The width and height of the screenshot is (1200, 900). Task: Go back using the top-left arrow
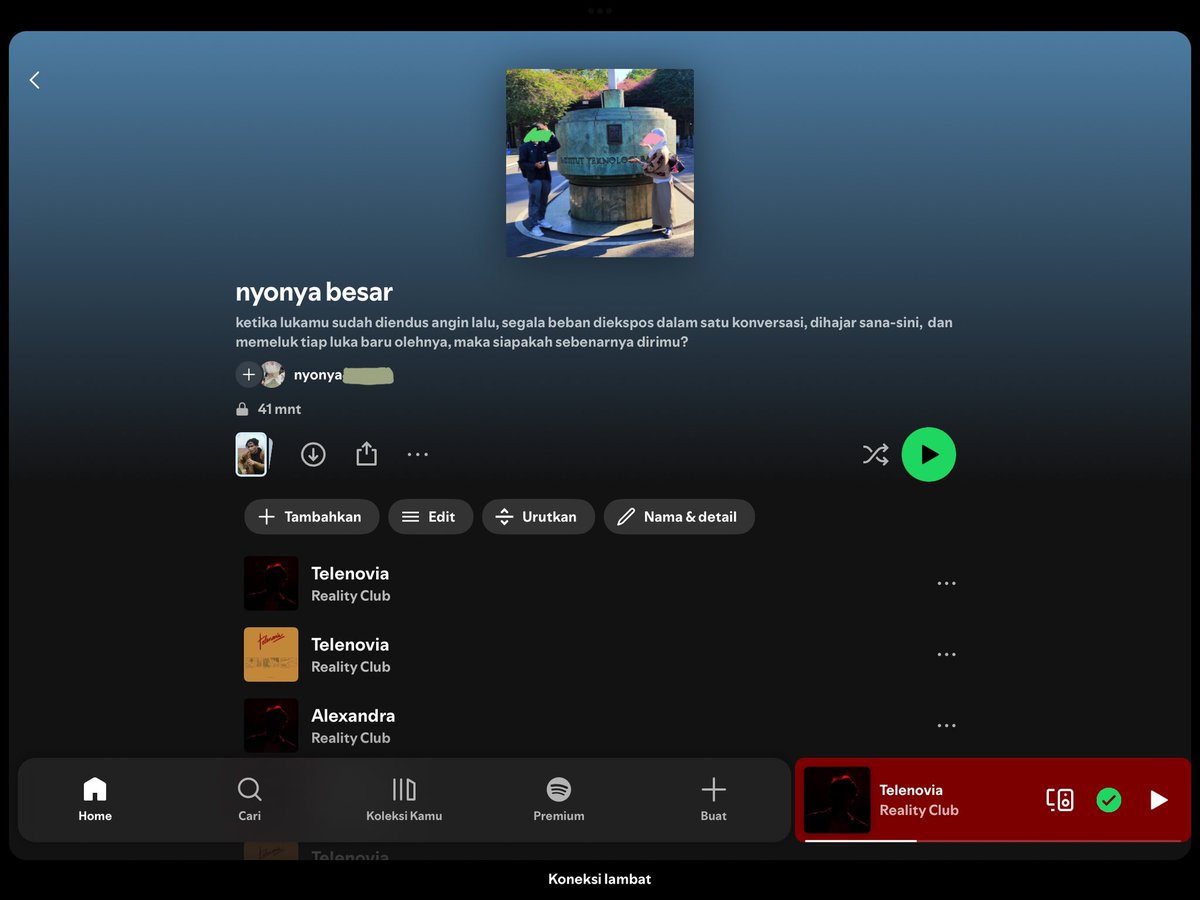[x=35, y=80]
